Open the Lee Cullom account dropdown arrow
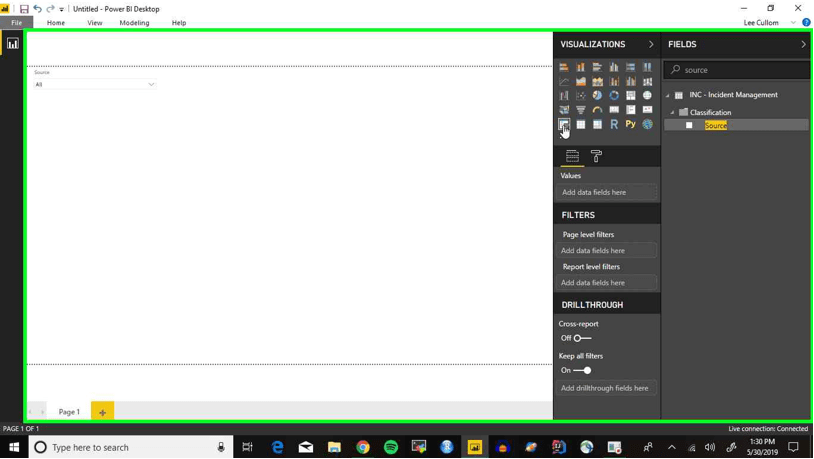814x459 pixels. (793, 23)
